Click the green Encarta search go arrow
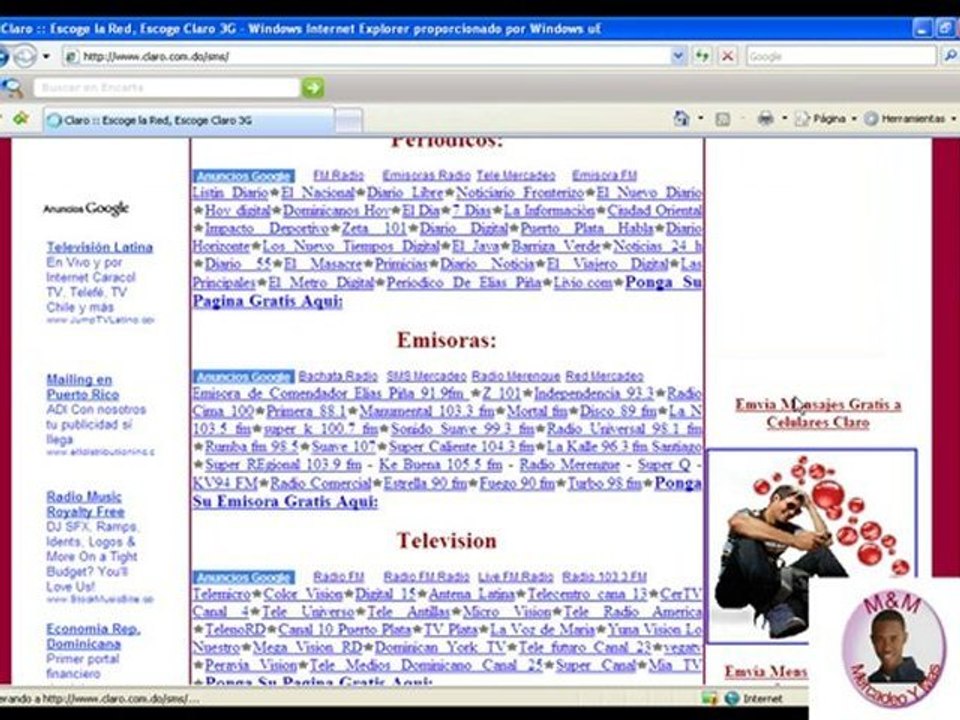Screen dimensions: 960x720 (x=312, y=88)
